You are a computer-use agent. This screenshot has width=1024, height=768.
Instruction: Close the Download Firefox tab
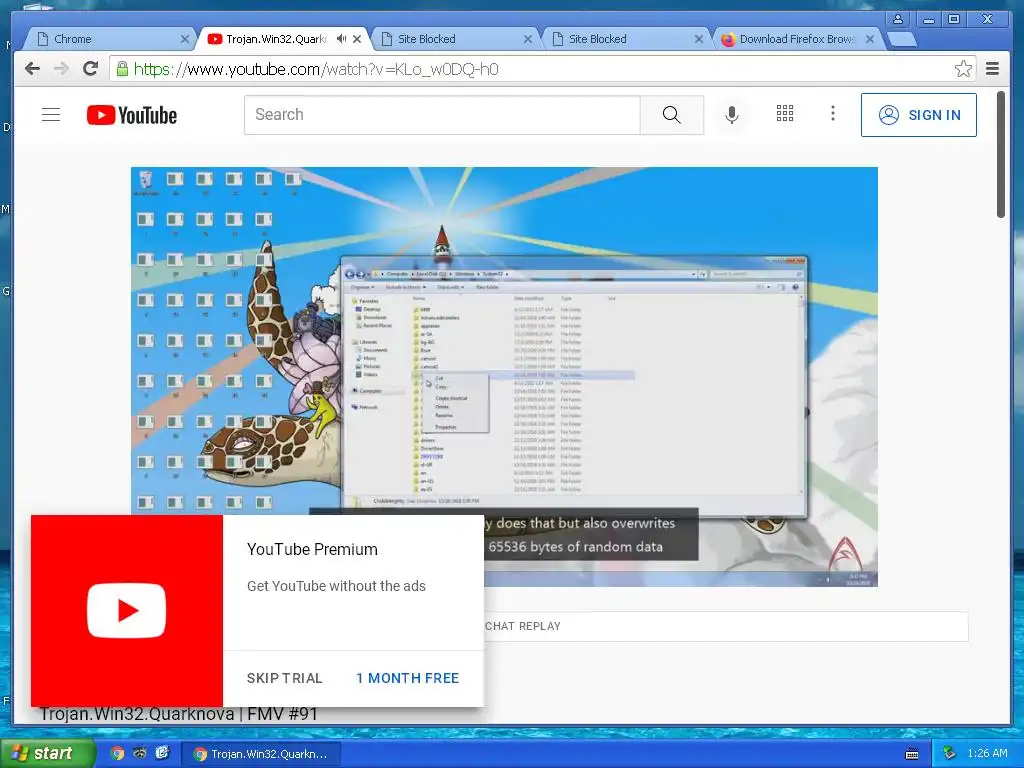[x=869, y=39]
